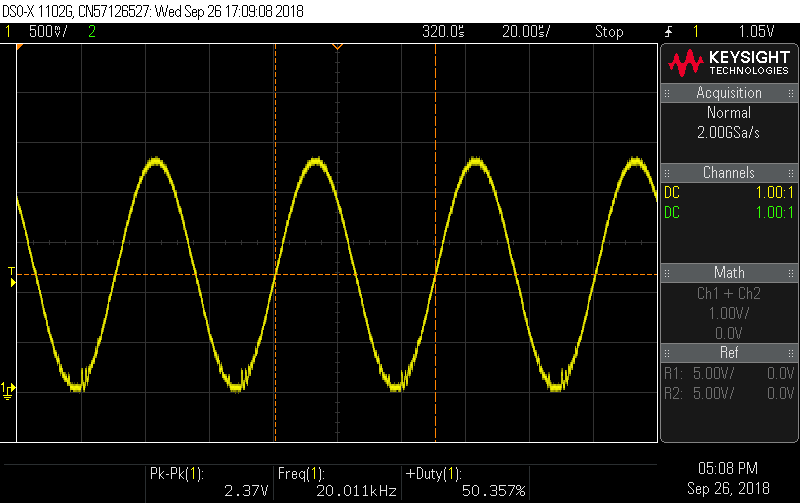
Task: Click the Ref header left grip icon
Action: tap(667, 353)
